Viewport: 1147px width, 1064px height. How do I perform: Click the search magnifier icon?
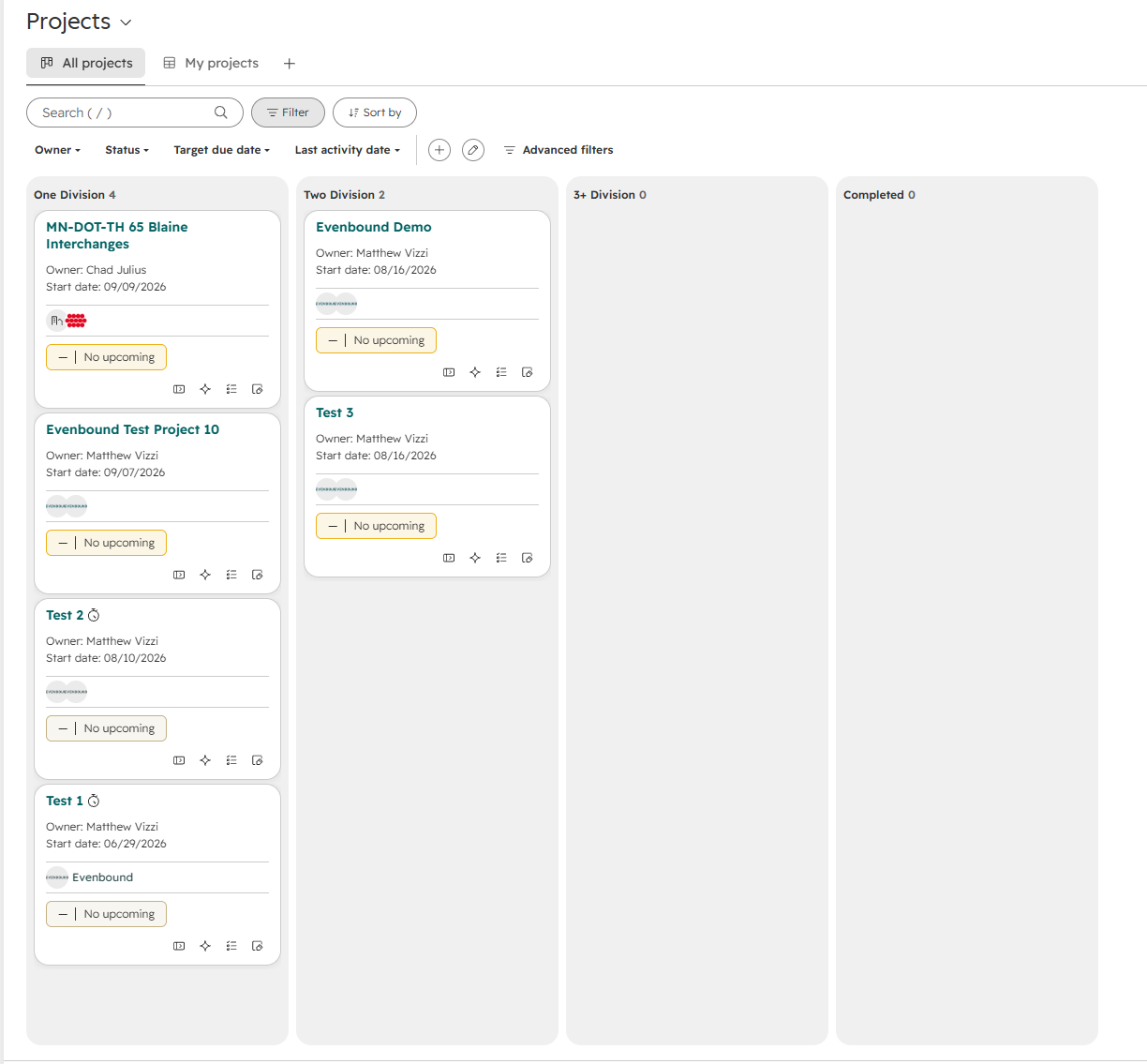pyautogui.click(x=221, y=112)
